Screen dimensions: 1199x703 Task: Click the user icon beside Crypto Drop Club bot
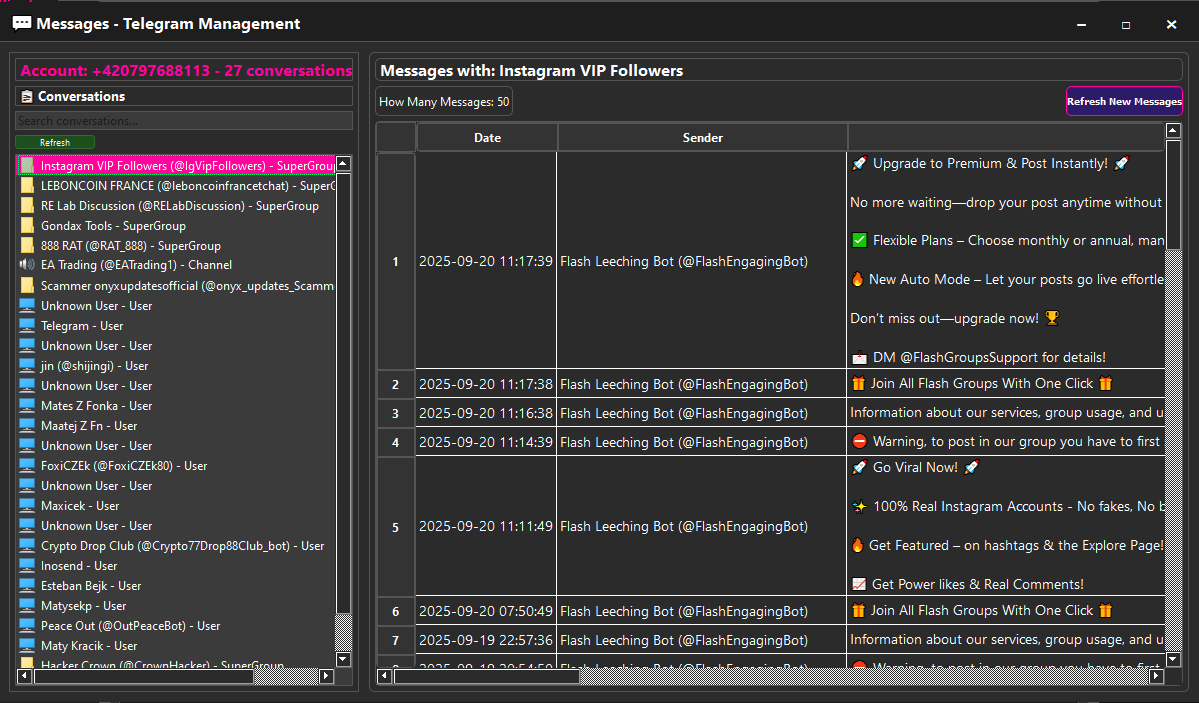pyautogui.click(x=28, y=545)
